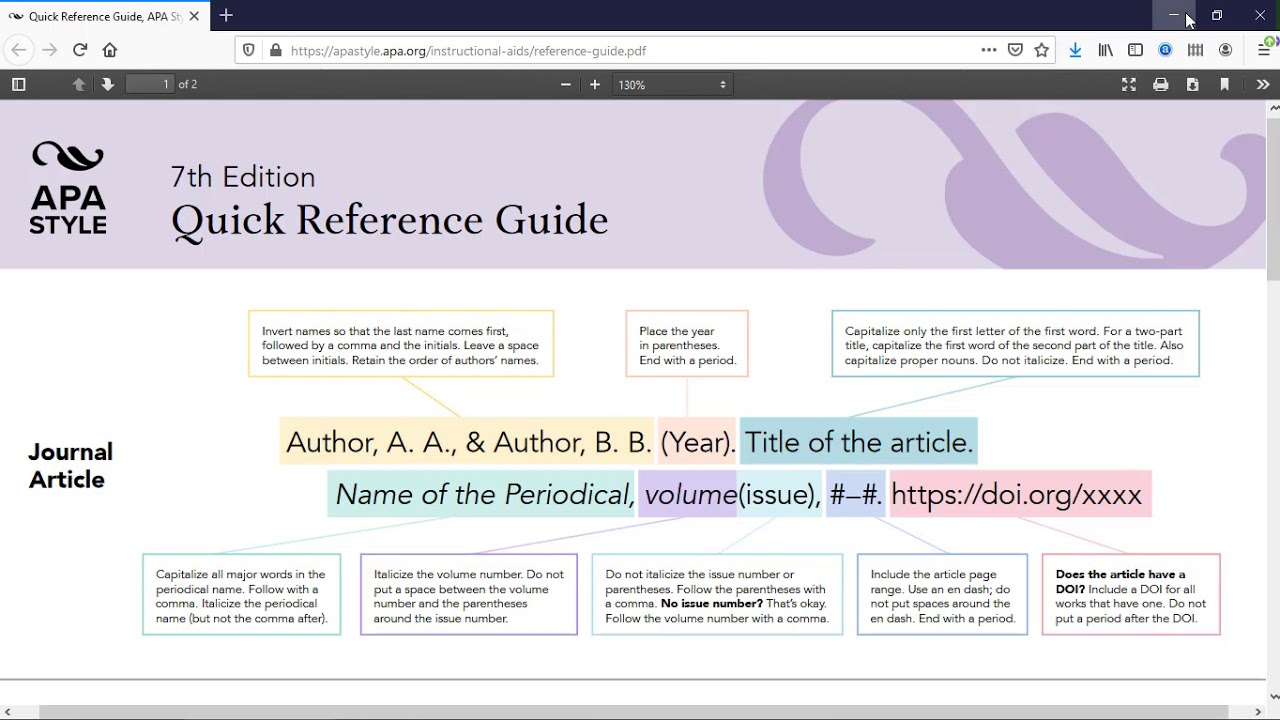The height and width of the screenshot is (720, 1280).
Task: Go forward in browser history
Action: 49,50
